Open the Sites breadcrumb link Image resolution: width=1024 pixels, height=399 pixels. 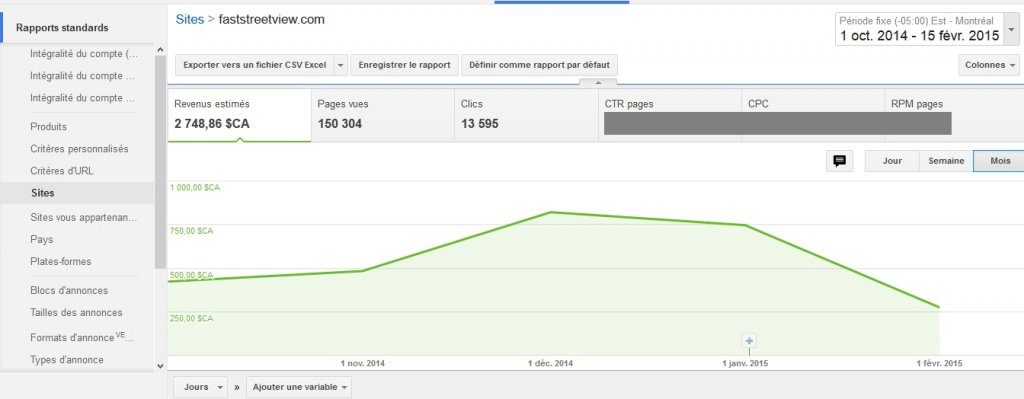tap(189, 20)
